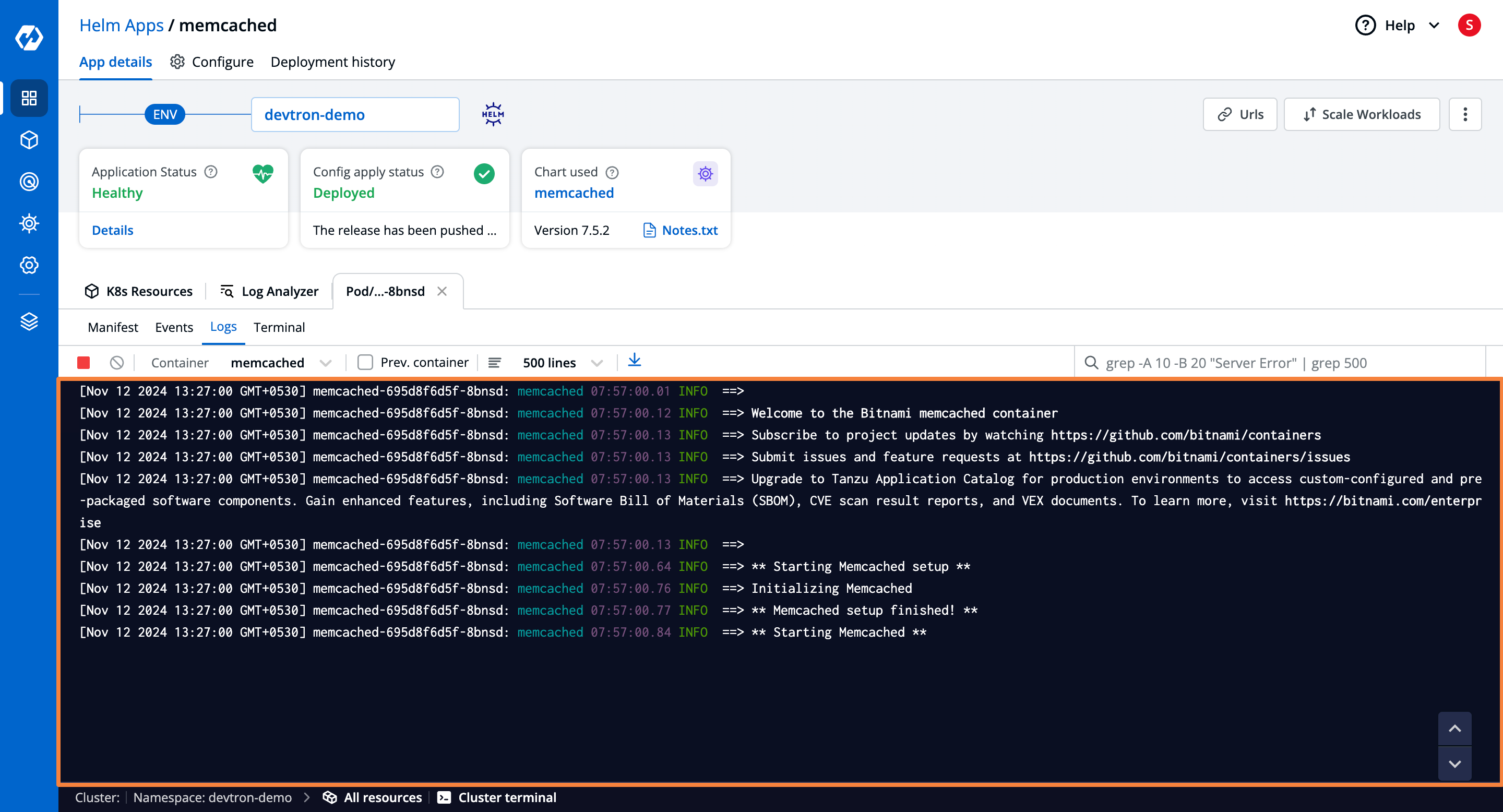Click the red stop logs streaming button

click(x=83, y=363)
